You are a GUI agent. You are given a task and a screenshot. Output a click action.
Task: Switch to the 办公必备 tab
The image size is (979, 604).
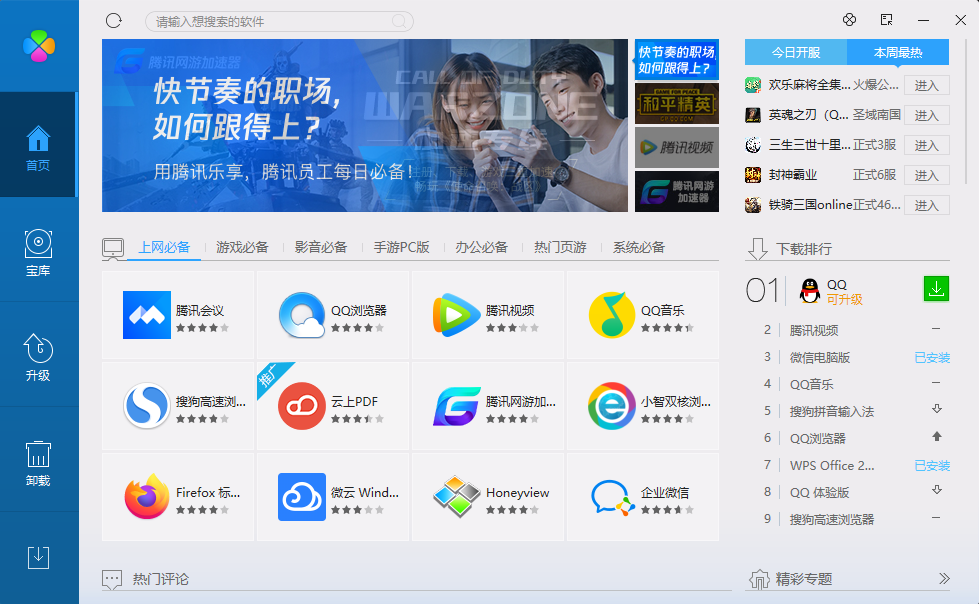click(x=481, y=247)
